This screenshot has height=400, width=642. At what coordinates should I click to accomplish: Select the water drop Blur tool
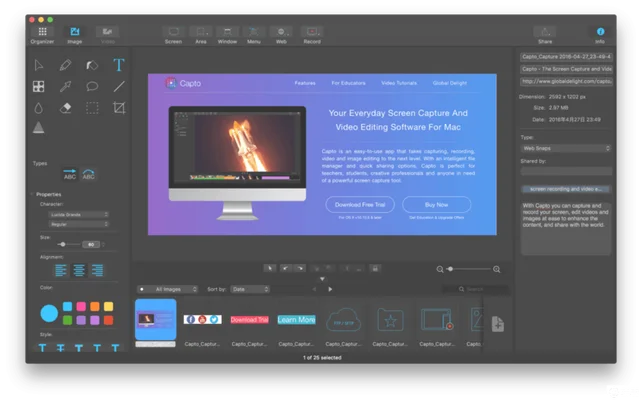pyautogui.click(x=38, y=108)
